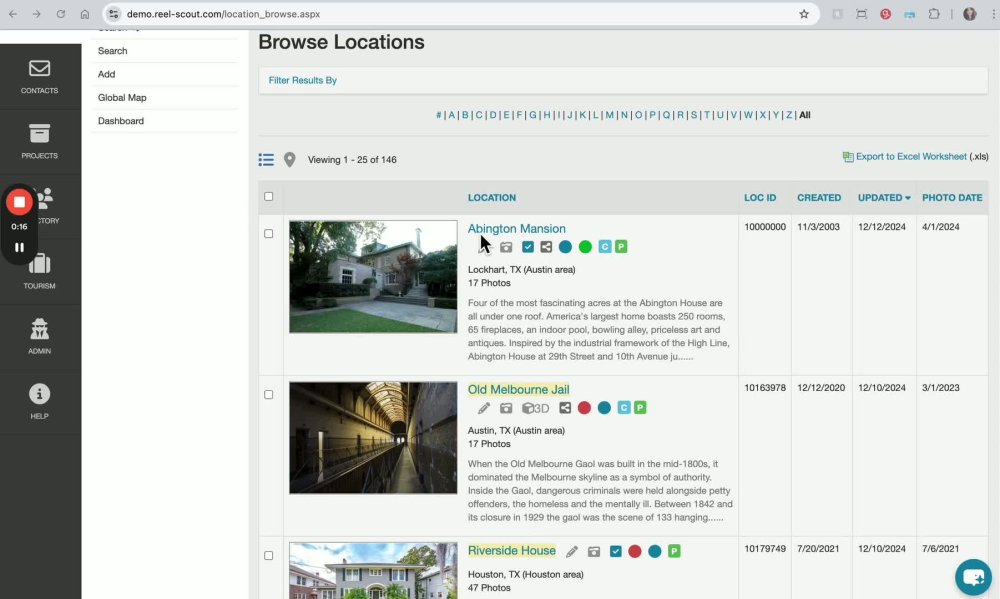Viewport: 1000px width, 599px height.
Task: Sort by LOC ID column header
Action: point(760,198)
